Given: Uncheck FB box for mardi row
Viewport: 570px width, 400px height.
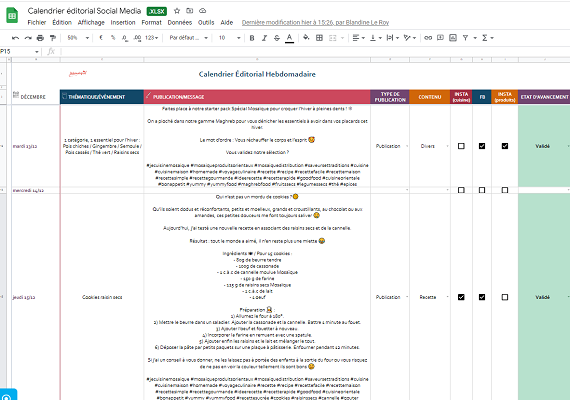Looking at the screenshot, I should [x=482, y=146].
